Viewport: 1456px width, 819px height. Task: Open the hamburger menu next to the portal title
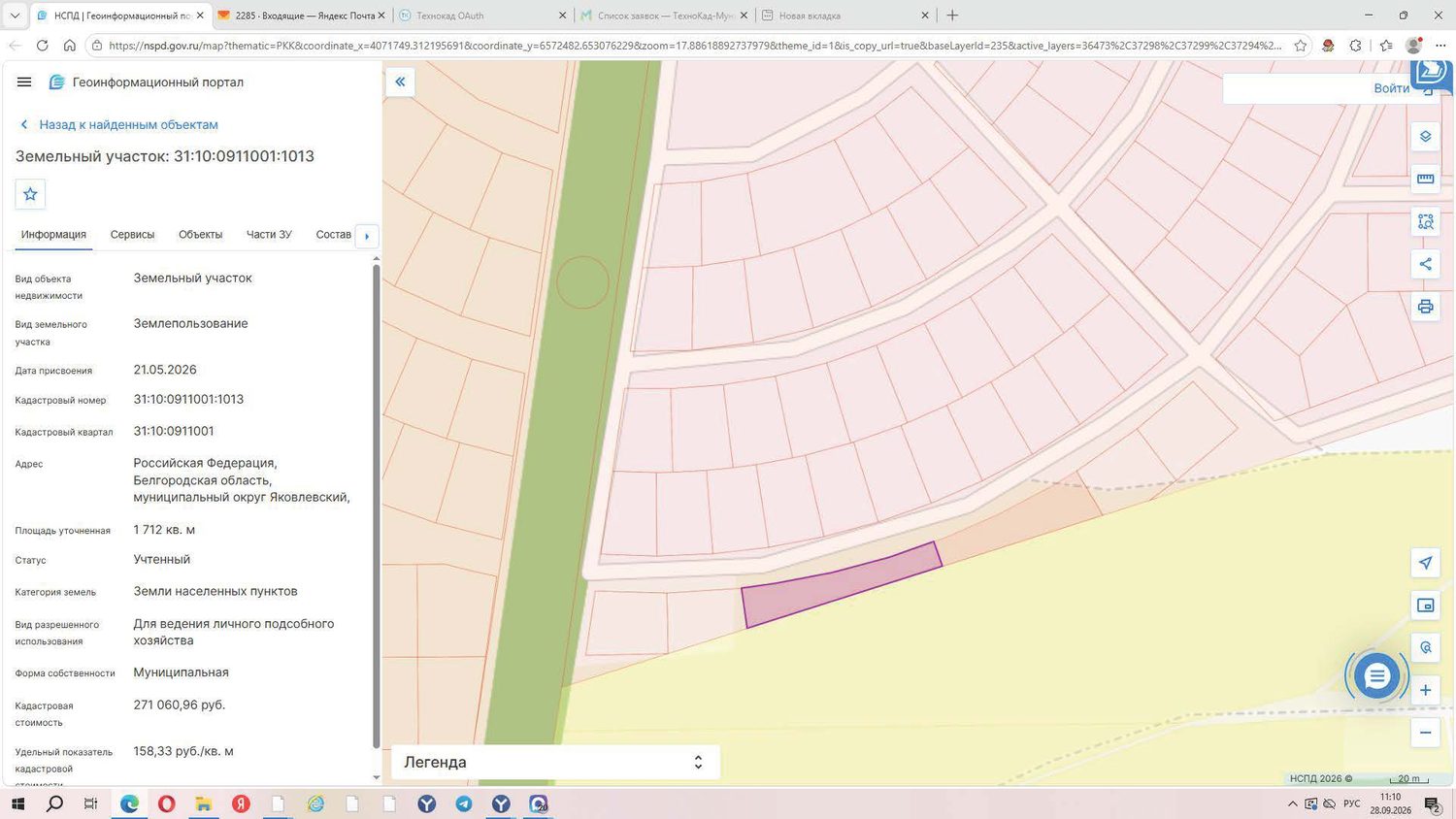(24, 82)
